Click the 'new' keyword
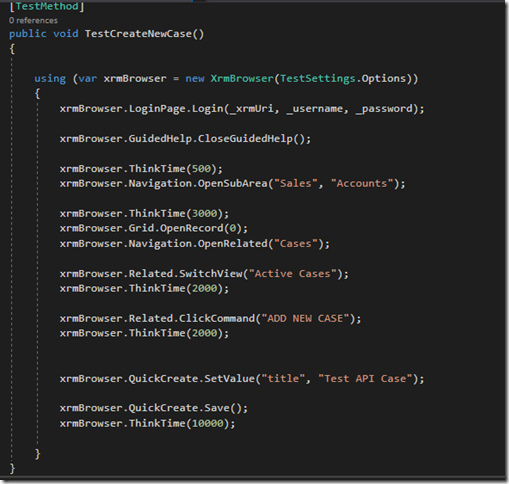Screen dimensions: 509x484 tap(195, 79)
